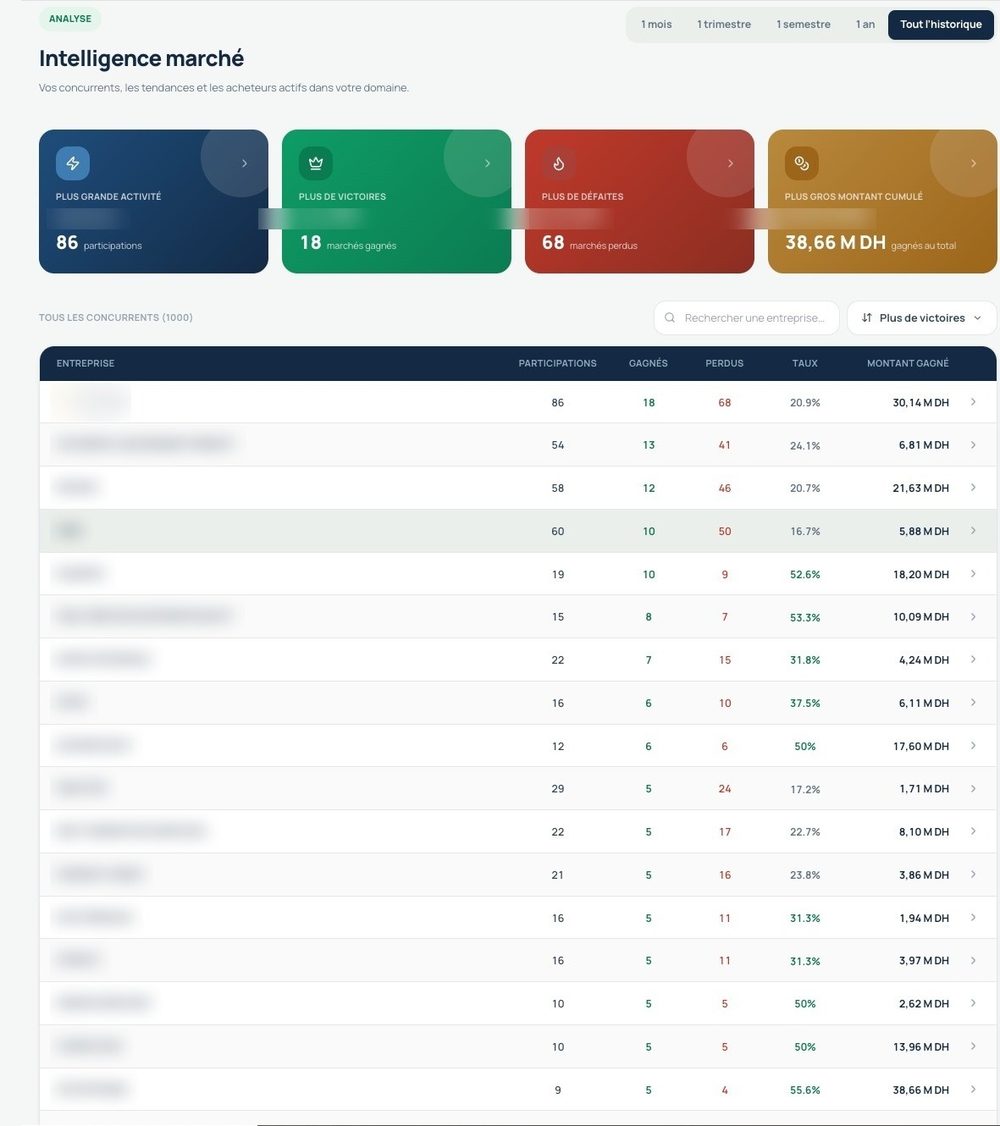Open row chevron for 17,60 M DH
This screenshot has width=1000, height=1126.
point(973,745)
